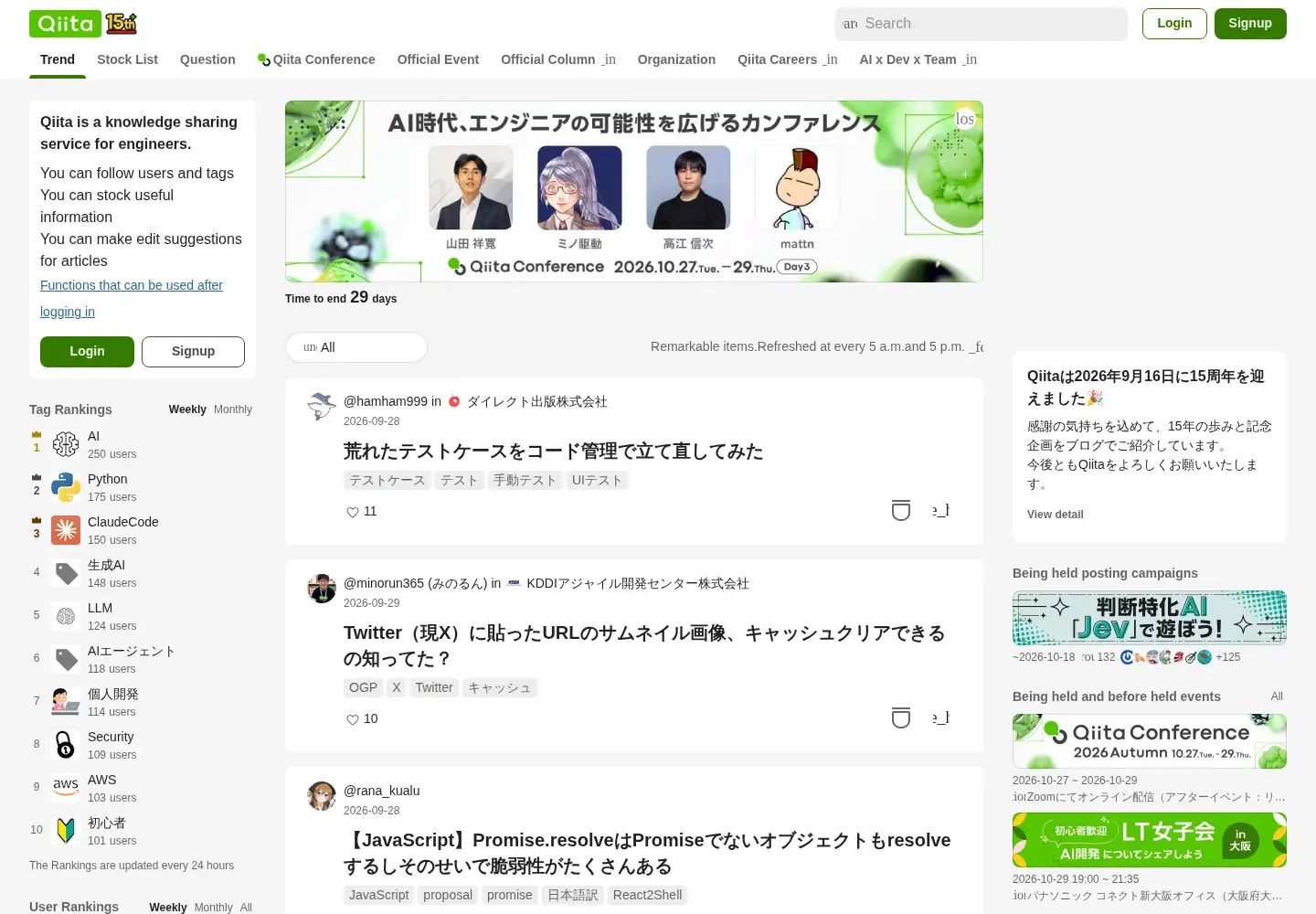Like the Twitter URL thumbnail article
The image size is (1316, 914).
353,719
